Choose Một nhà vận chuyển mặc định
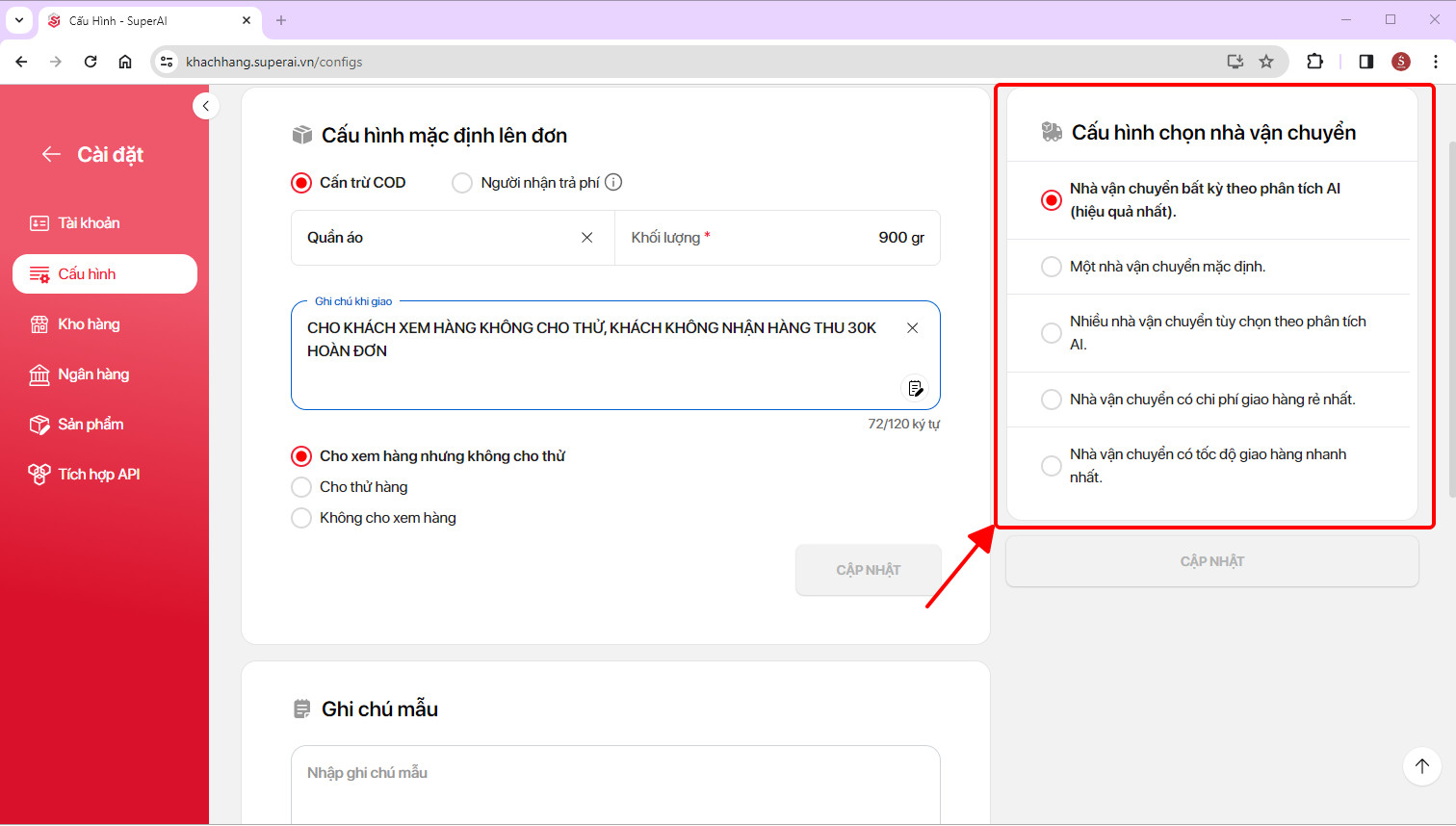 pyautogui.click(x=1052, y=267)
